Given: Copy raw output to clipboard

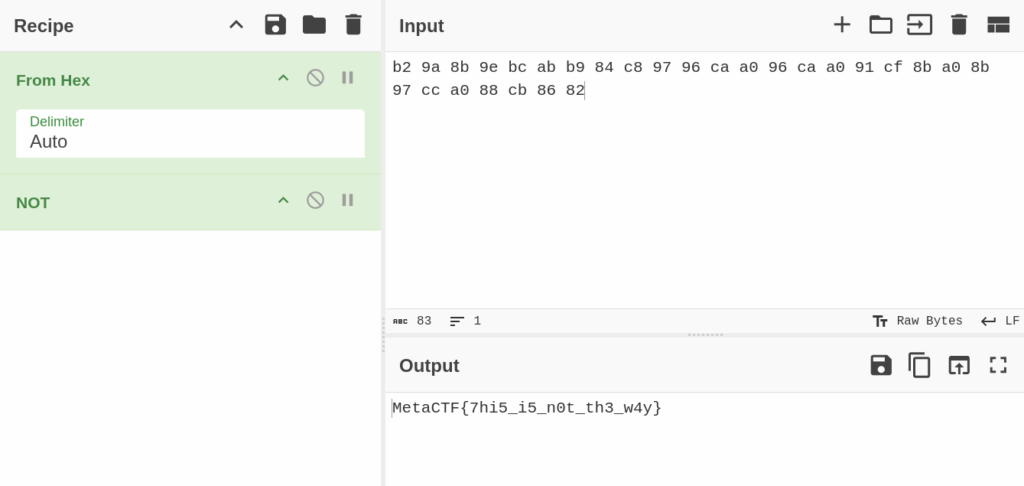Looking at the screenshot, I should (x=920, y=365).
